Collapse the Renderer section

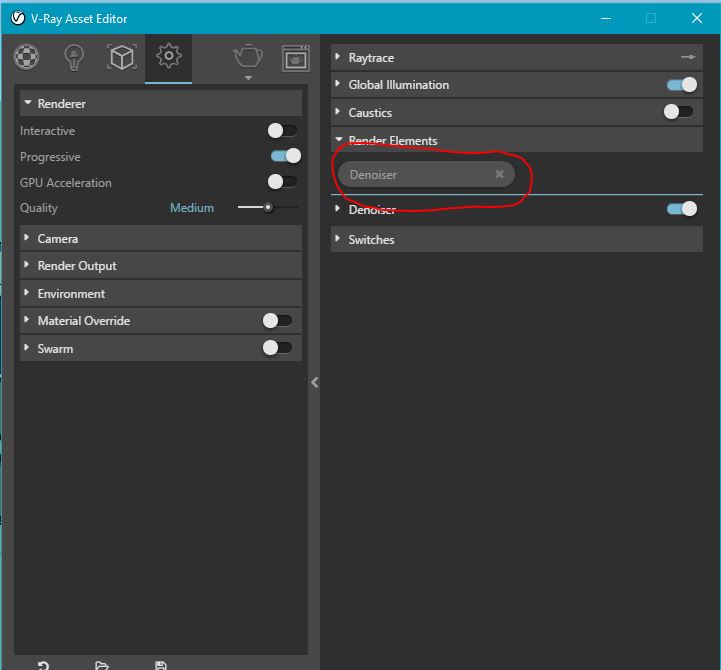[x=161, y=103]
